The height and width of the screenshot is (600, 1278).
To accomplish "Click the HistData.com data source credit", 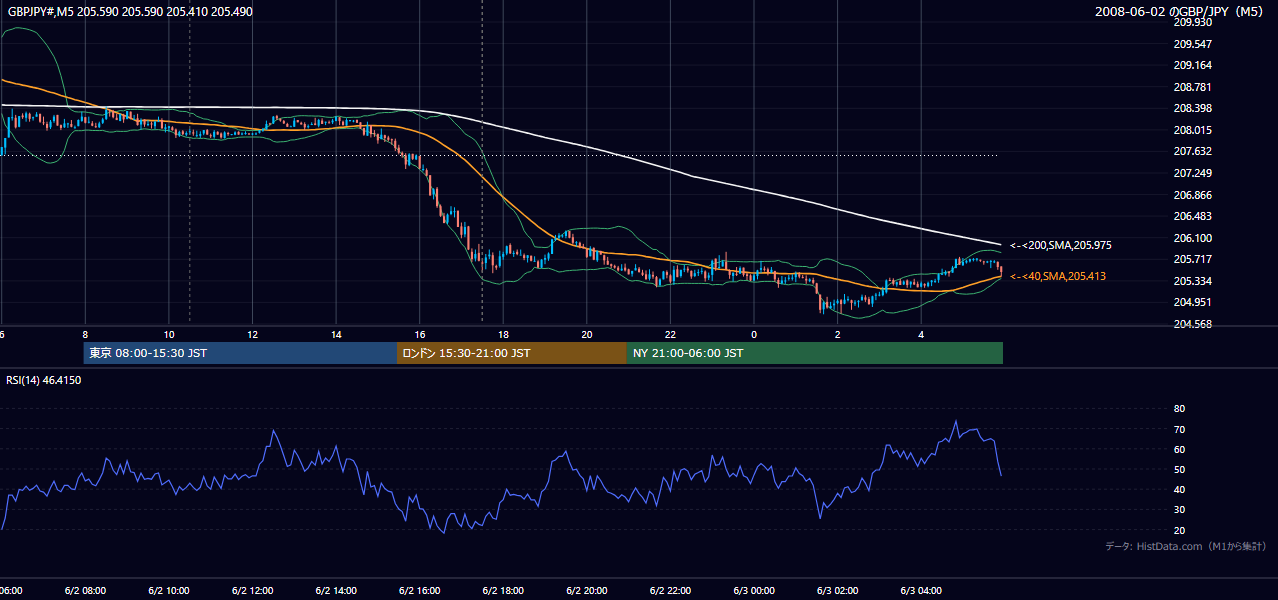I will tap(1186, 546).
